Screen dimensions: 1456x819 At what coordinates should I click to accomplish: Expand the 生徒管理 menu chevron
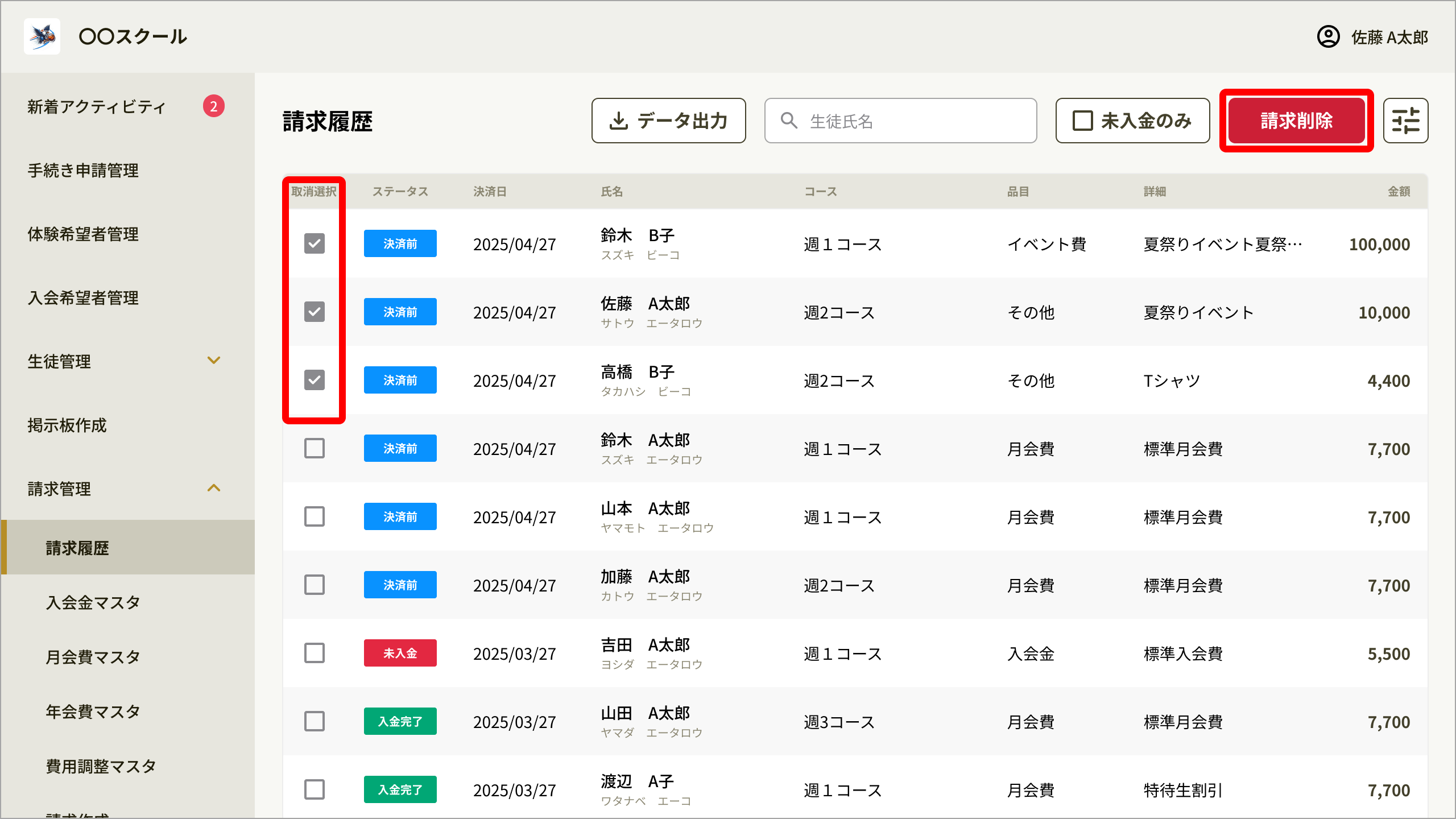pos(214,361)
